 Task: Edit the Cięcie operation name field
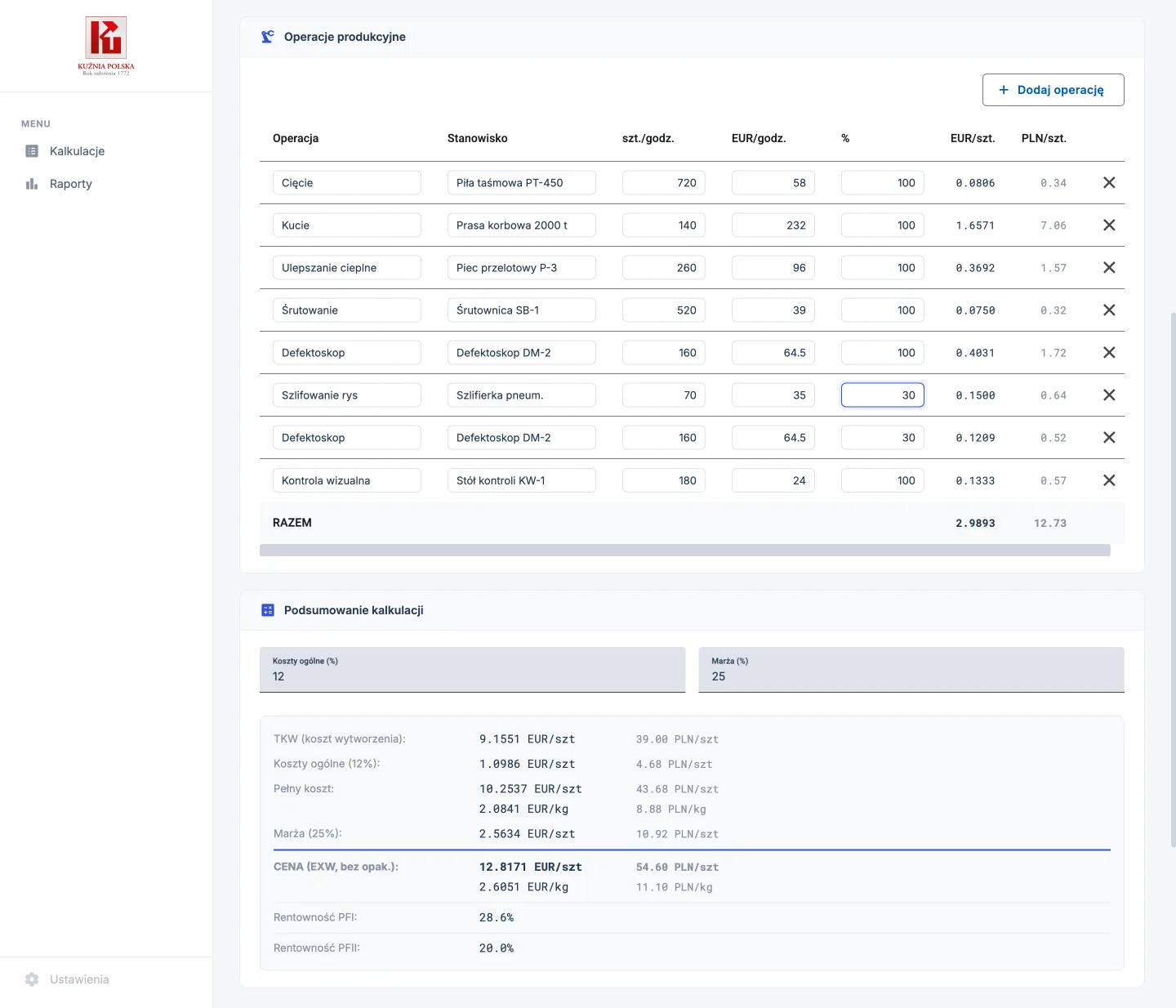tap(347, 183)
